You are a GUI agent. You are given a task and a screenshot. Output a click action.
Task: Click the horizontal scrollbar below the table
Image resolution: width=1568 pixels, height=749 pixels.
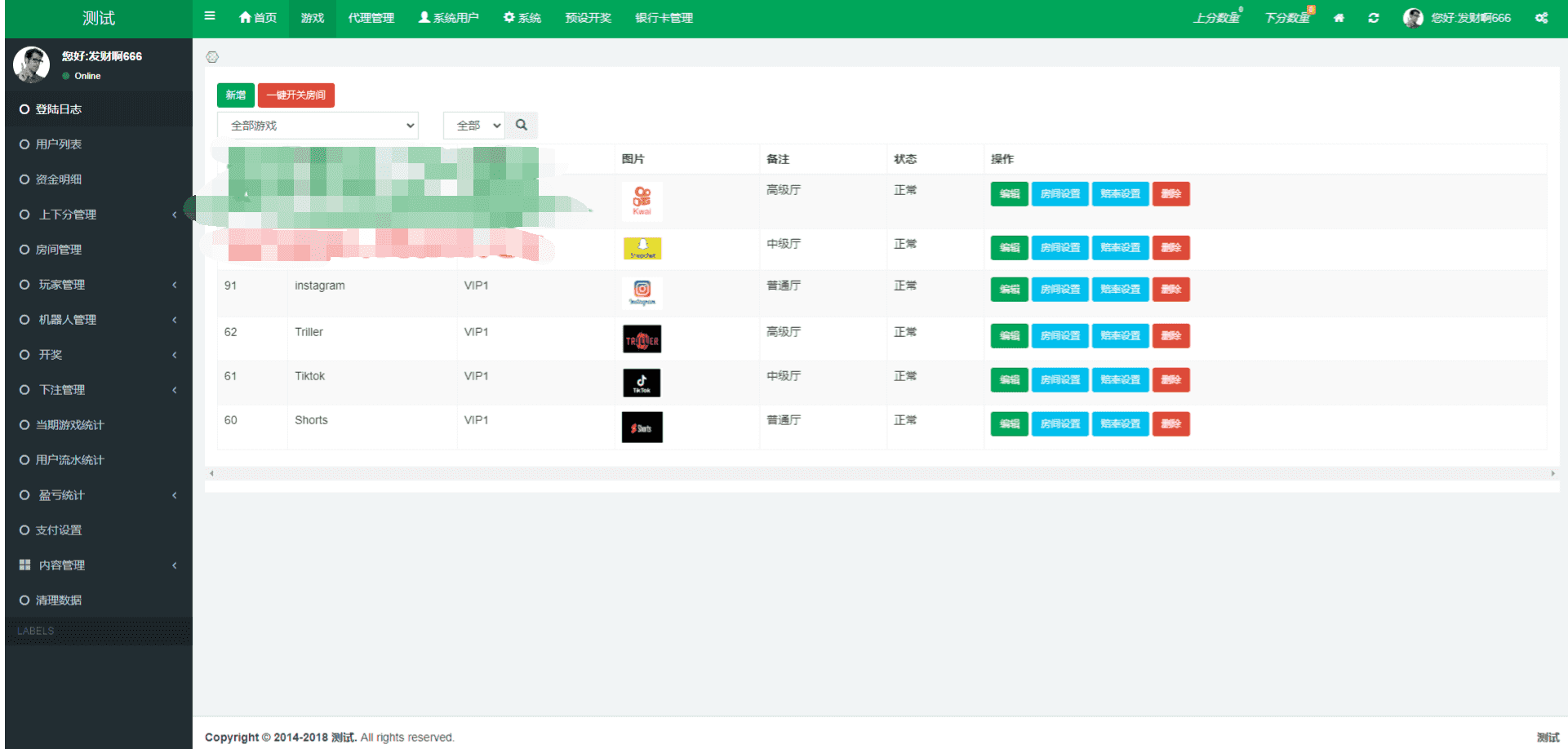click(x=882, y=473)
